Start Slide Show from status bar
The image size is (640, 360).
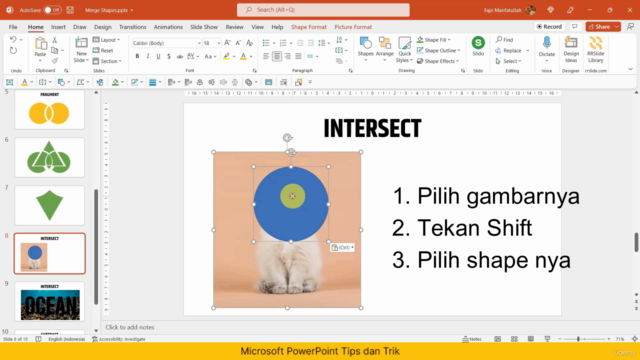tap(547, 339)
